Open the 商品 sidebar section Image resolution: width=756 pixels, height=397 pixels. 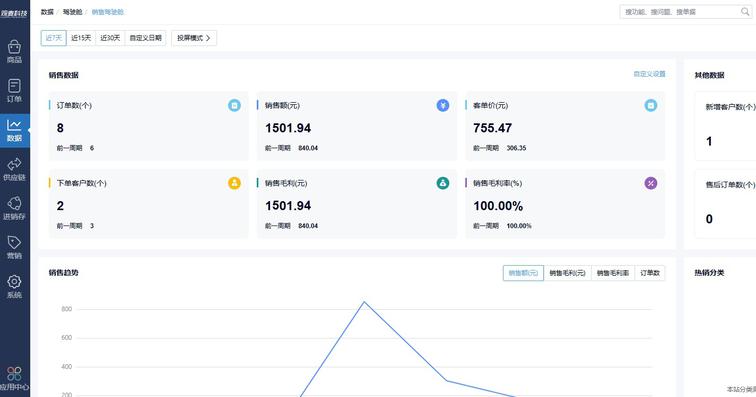point(14,52)
